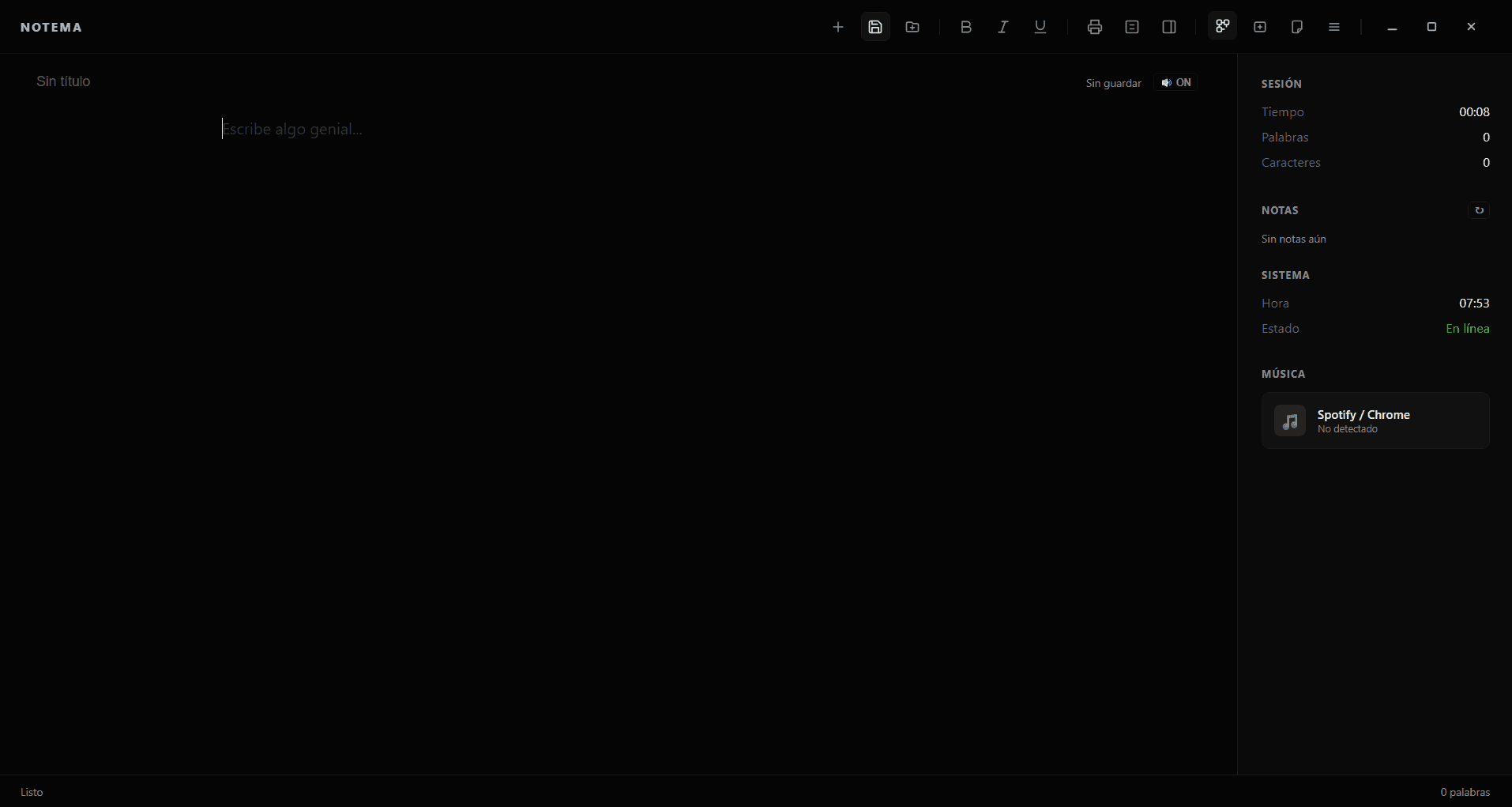The image size is (1512, 807).
Task: Open the sticky note tool
Action: (x=1297, y=26)
